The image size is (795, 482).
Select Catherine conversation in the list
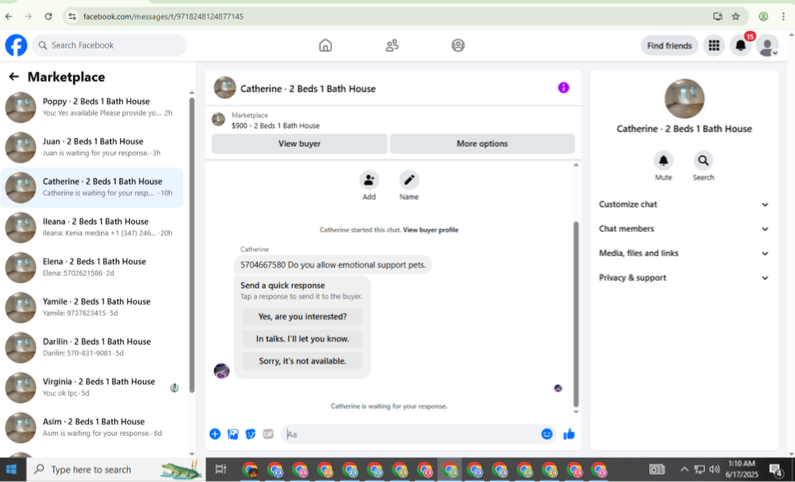point(92,187)
